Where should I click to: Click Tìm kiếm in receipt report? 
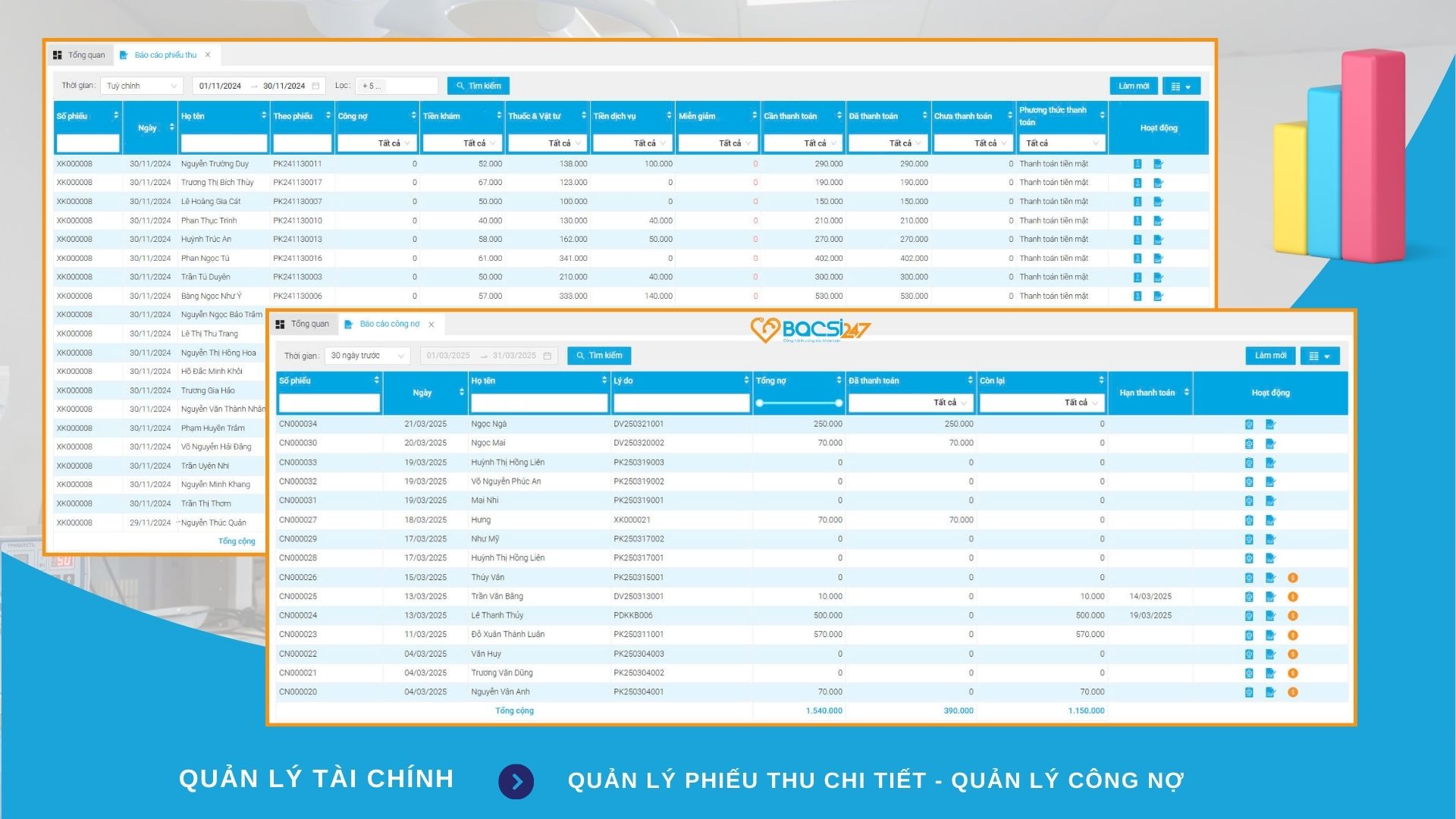tap(479, 86)
